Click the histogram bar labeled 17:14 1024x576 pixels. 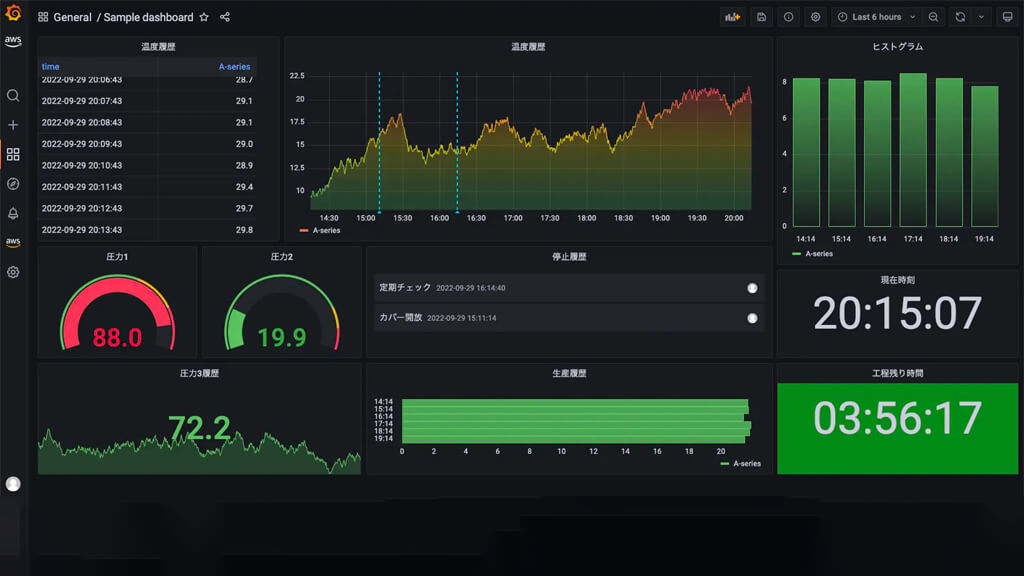pyautogui.click(x=913, y=150)
